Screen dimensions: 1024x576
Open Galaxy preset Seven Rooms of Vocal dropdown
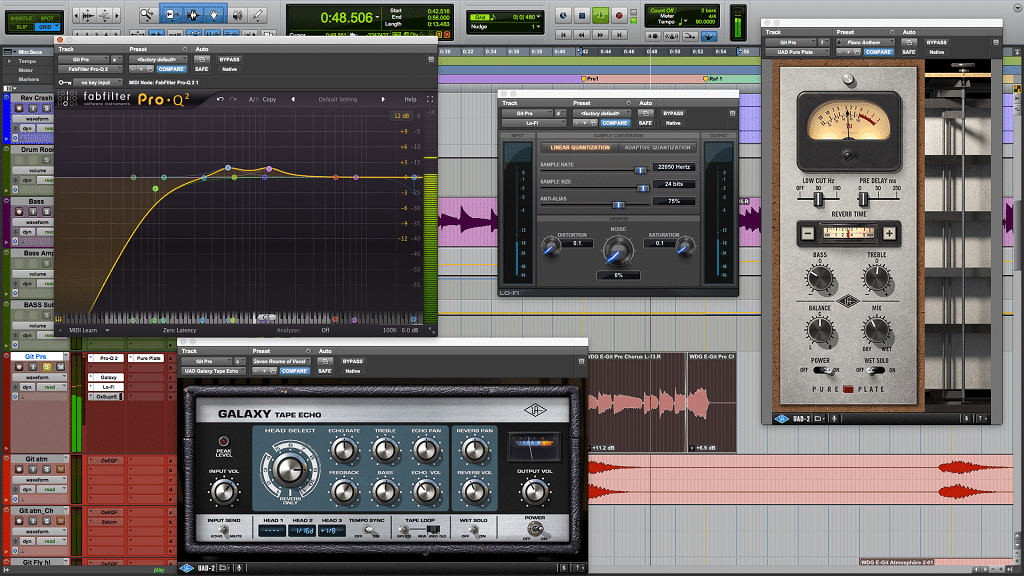[280, 361]
